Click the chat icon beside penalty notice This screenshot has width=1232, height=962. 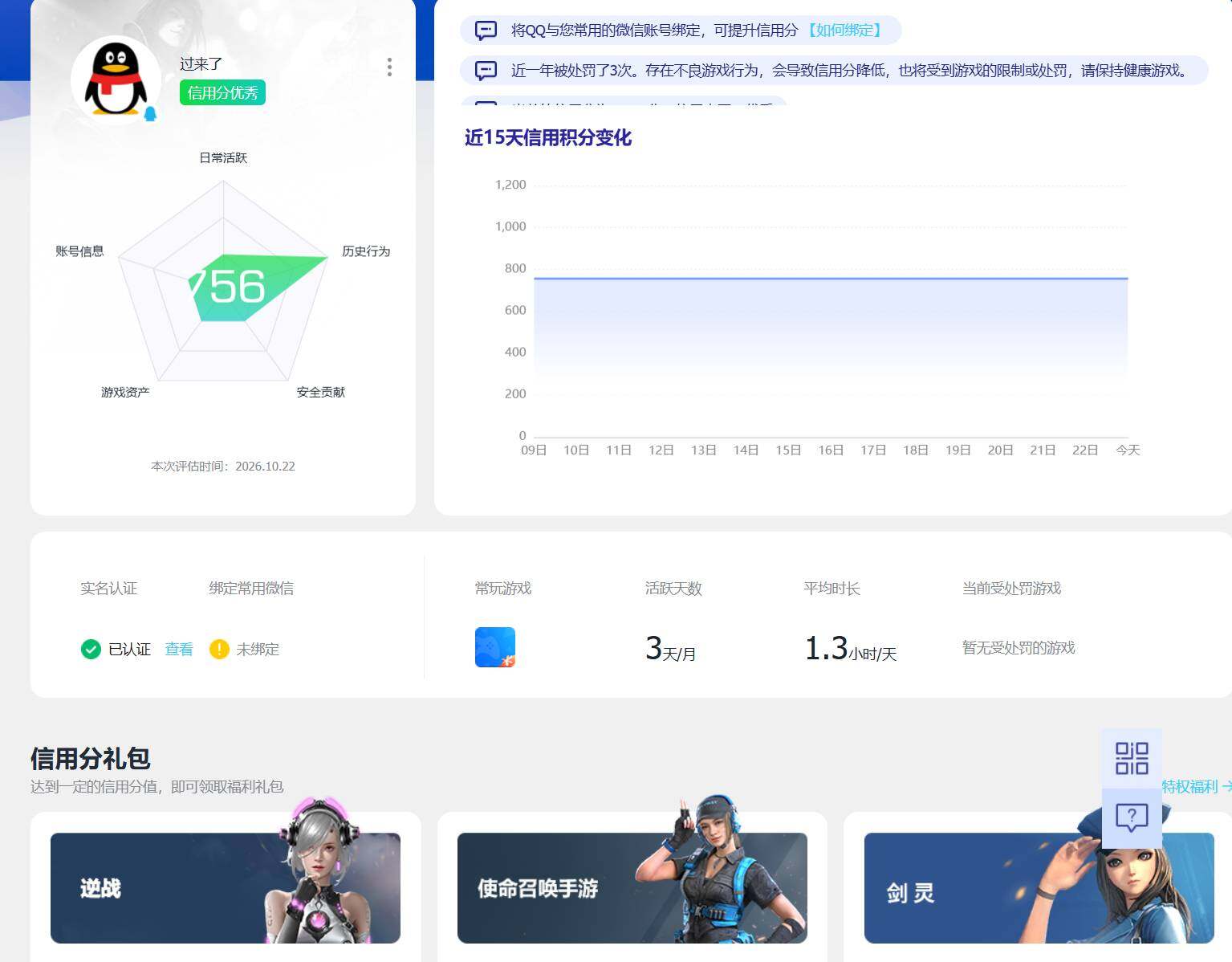[486, 71]
